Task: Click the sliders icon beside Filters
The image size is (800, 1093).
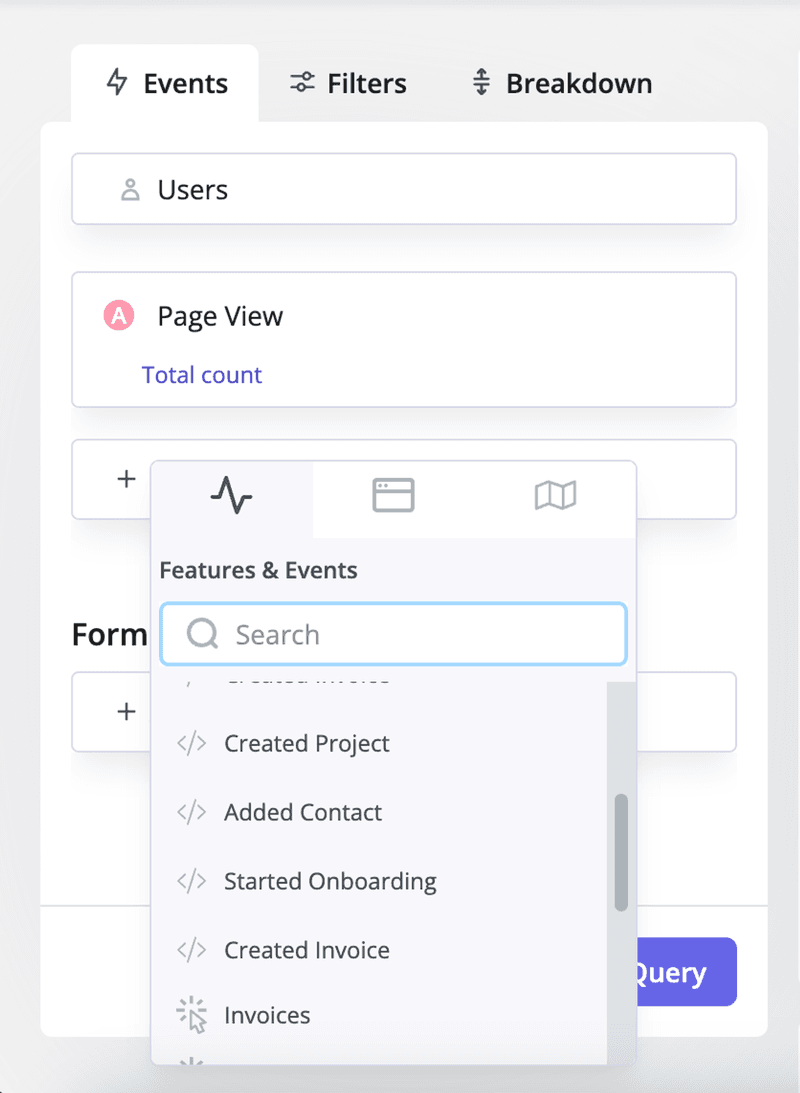Action: (301, 83)
